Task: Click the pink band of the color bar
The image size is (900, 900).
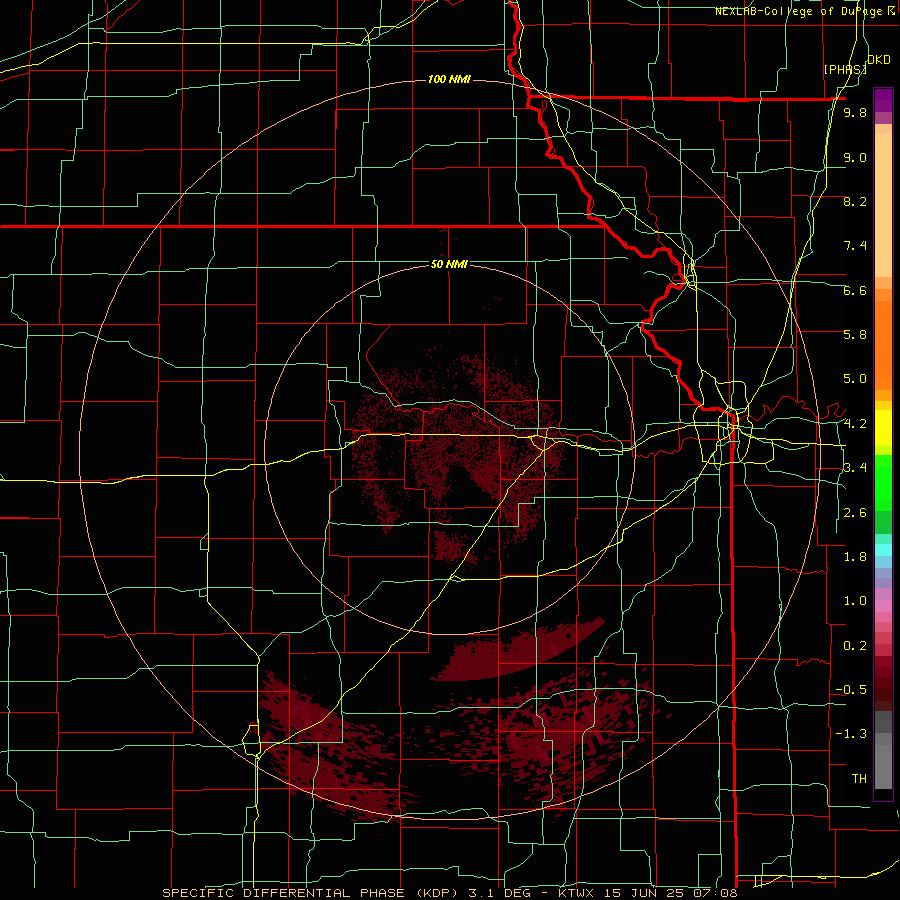Action: point(883,606)
